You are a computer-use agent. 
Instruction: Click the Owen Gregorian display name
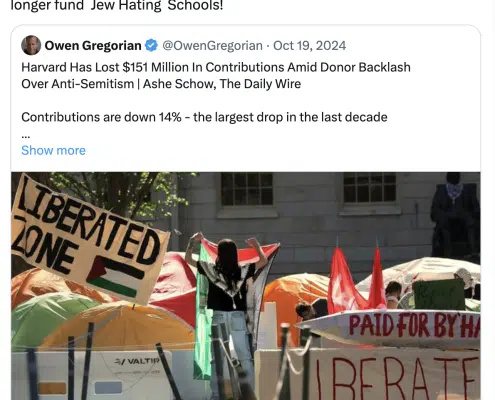point(93,46)
